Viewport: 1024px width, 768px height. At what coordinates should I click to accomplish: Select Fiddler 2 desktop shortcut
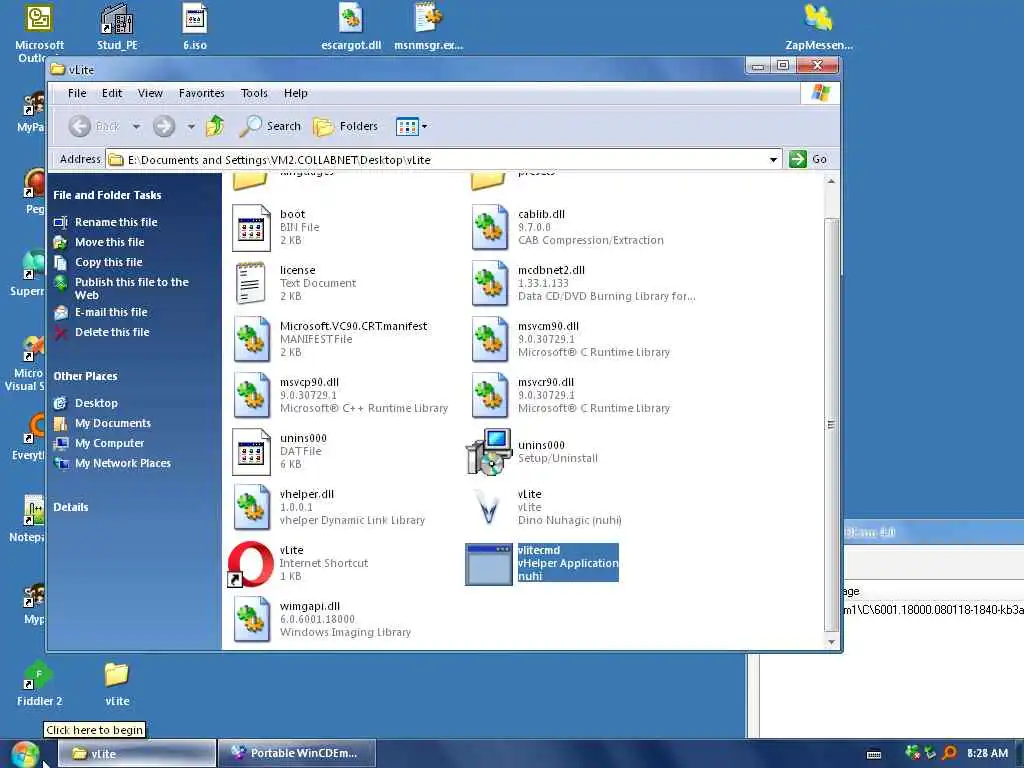click(39, 684)
